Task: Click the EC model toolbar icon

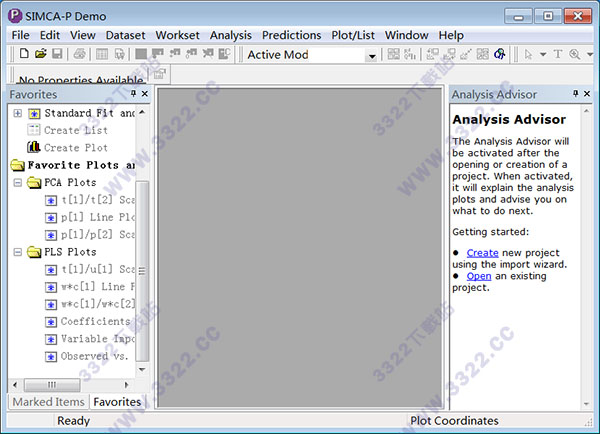Action: coord(224,54)
